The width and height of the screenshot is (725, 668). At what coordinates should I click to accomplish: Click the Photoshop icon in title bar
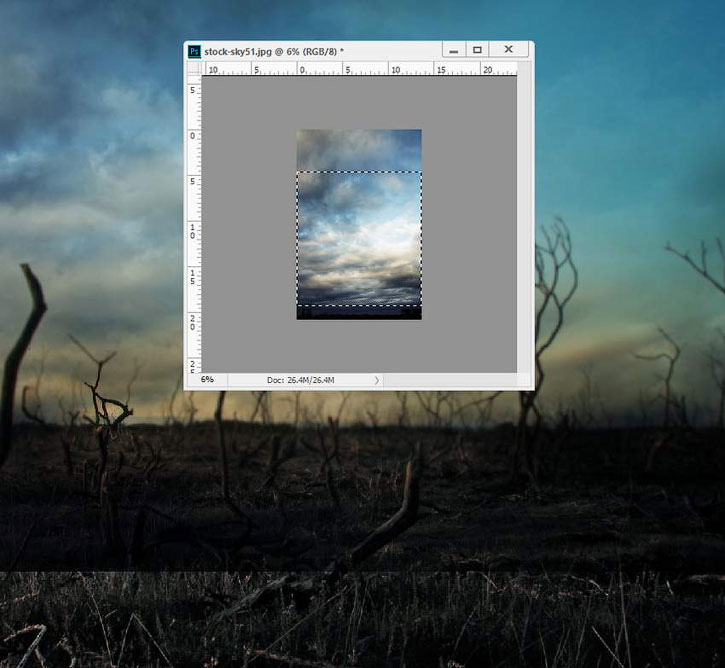[x=194, y=51]
